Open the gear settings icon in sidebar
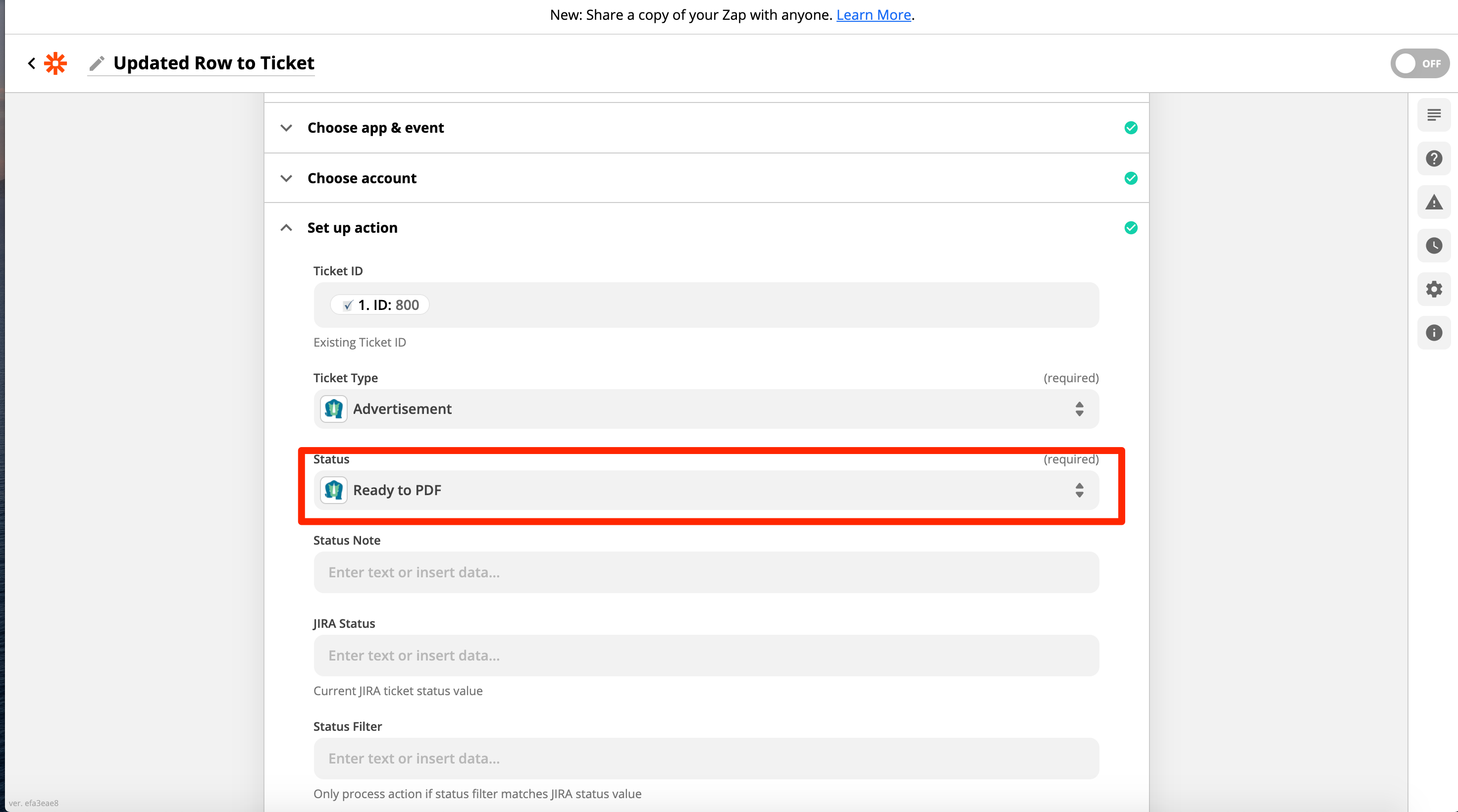 [x=1434, y=289]
